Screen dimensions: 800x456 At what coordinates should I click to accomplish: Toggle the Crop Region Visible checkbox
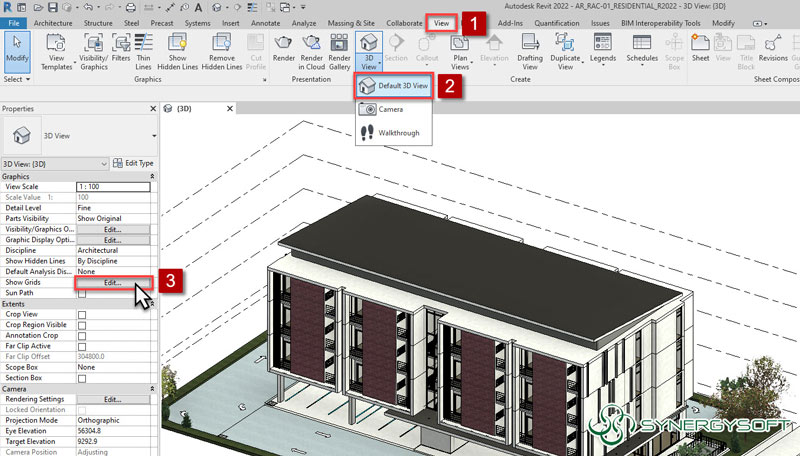click(x=82, y=325)
